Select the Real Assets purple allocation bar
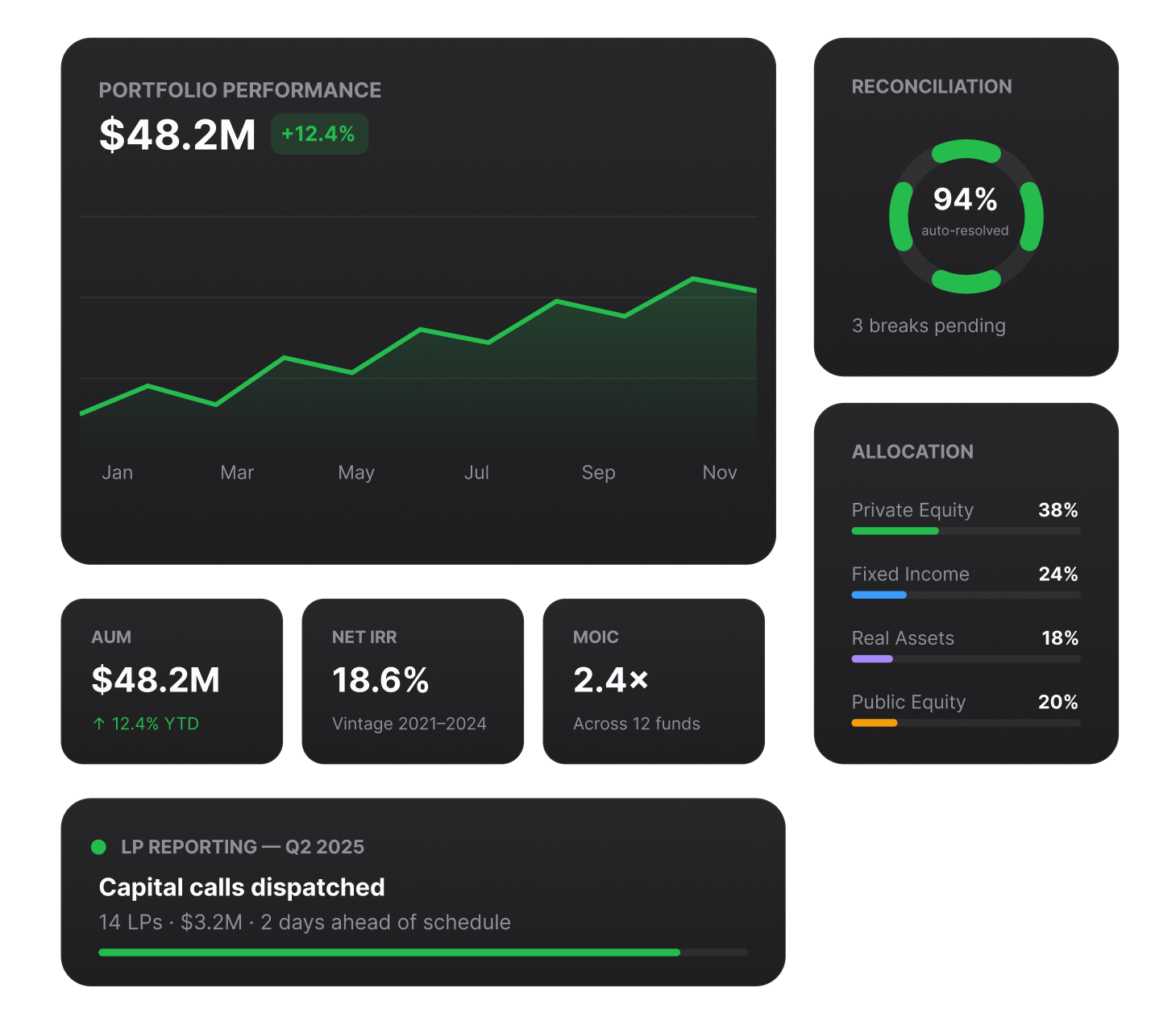The image size is (1176, 1017). tap(966, 659)
